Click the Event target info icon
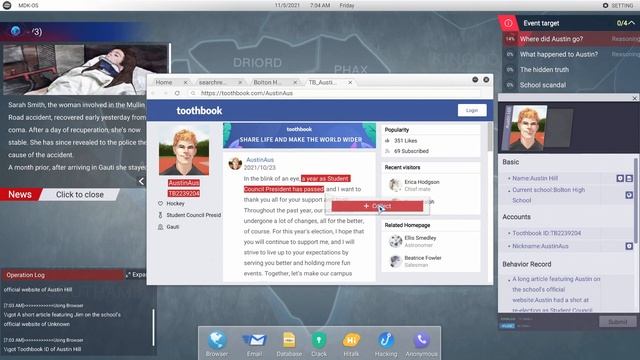The width and height of the screenshot is (640, 360). click(508, 23)
